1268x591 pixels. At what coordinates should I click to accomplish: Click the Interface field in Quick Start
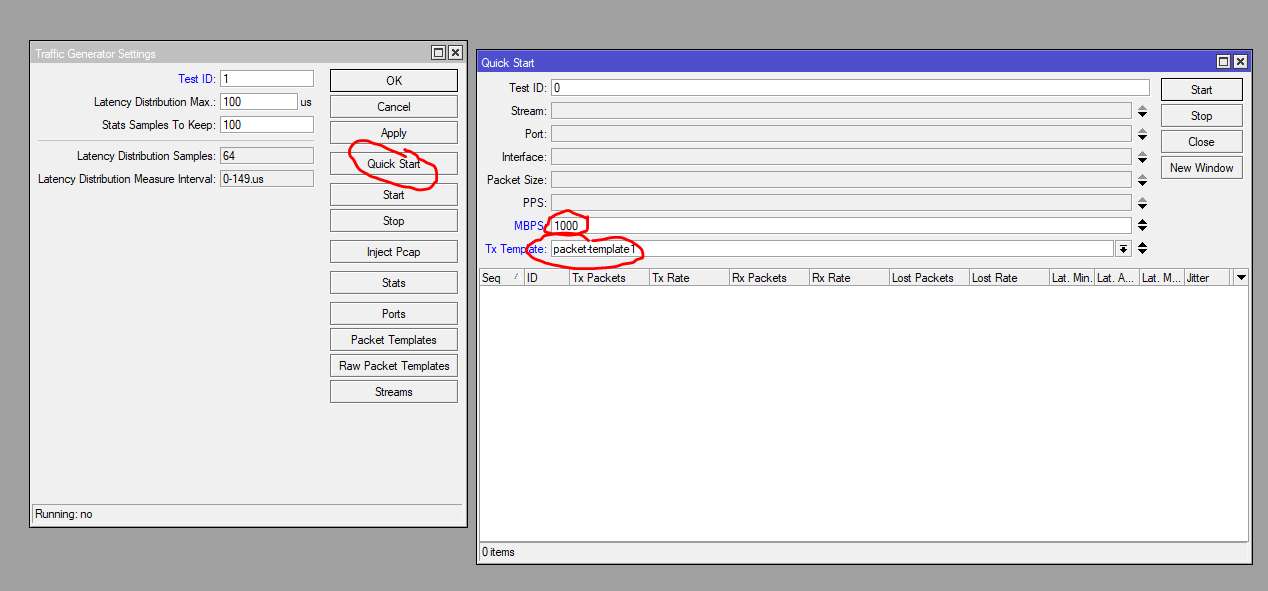coord(841,157)
